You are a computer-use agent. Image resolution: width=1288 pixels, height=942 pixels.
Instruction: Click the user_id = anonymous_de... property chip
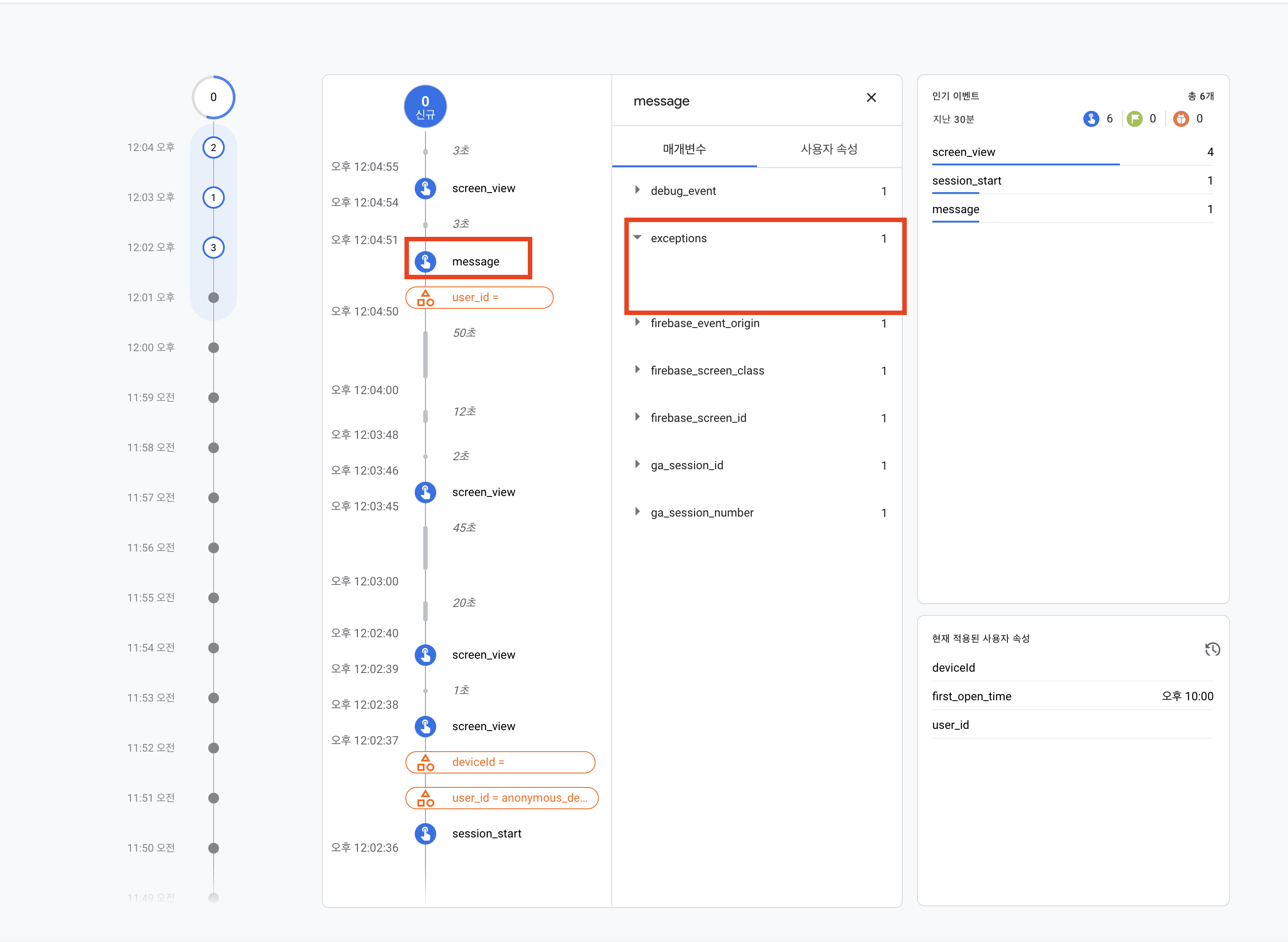pyautogui.click(x=502, y=798)
